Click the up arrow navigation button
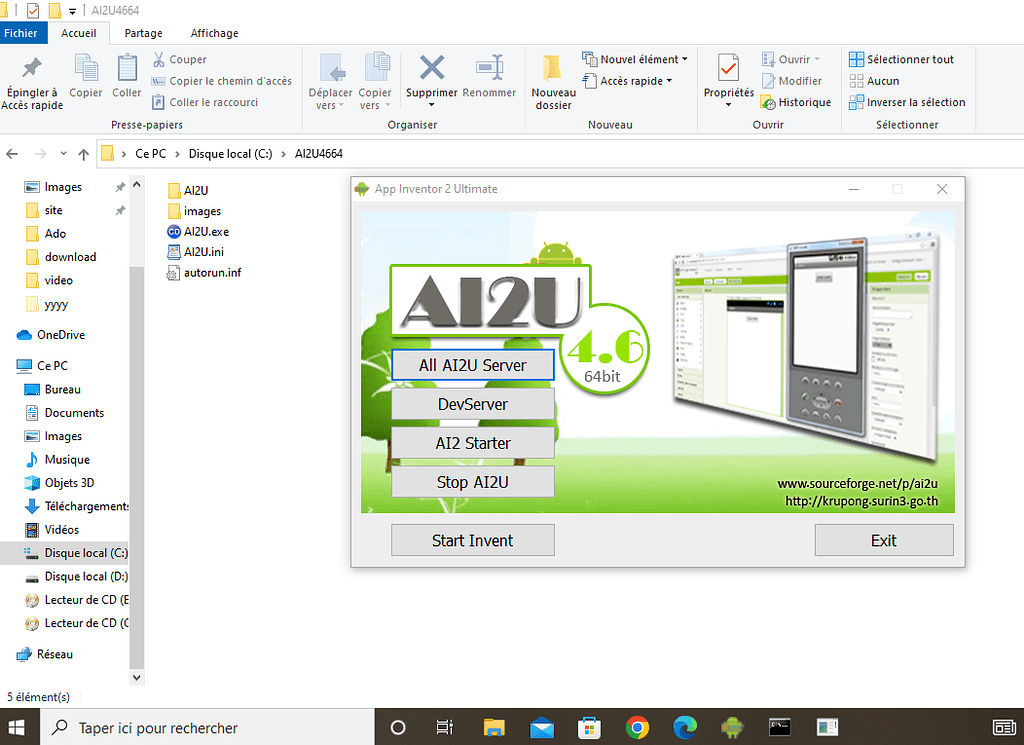The height and width of the screenshot is (745, 1024). point(84,154)
